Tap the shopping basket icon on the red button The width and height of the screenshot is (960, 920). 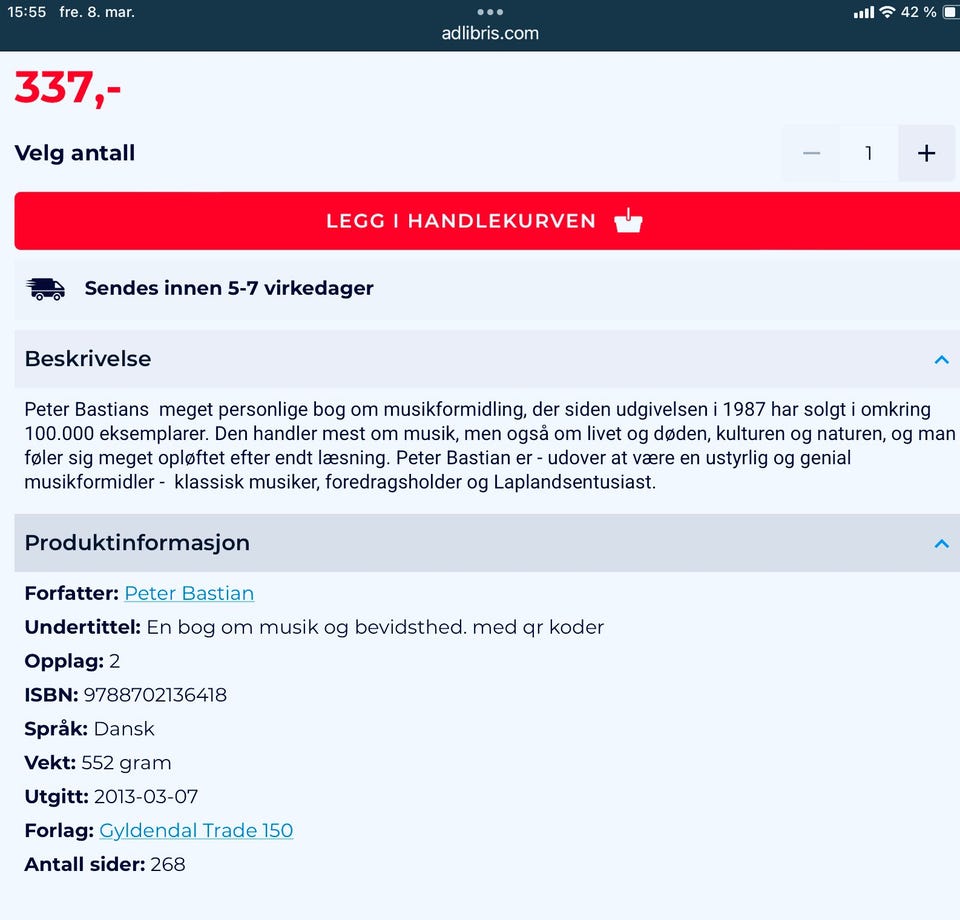(628, 221)
